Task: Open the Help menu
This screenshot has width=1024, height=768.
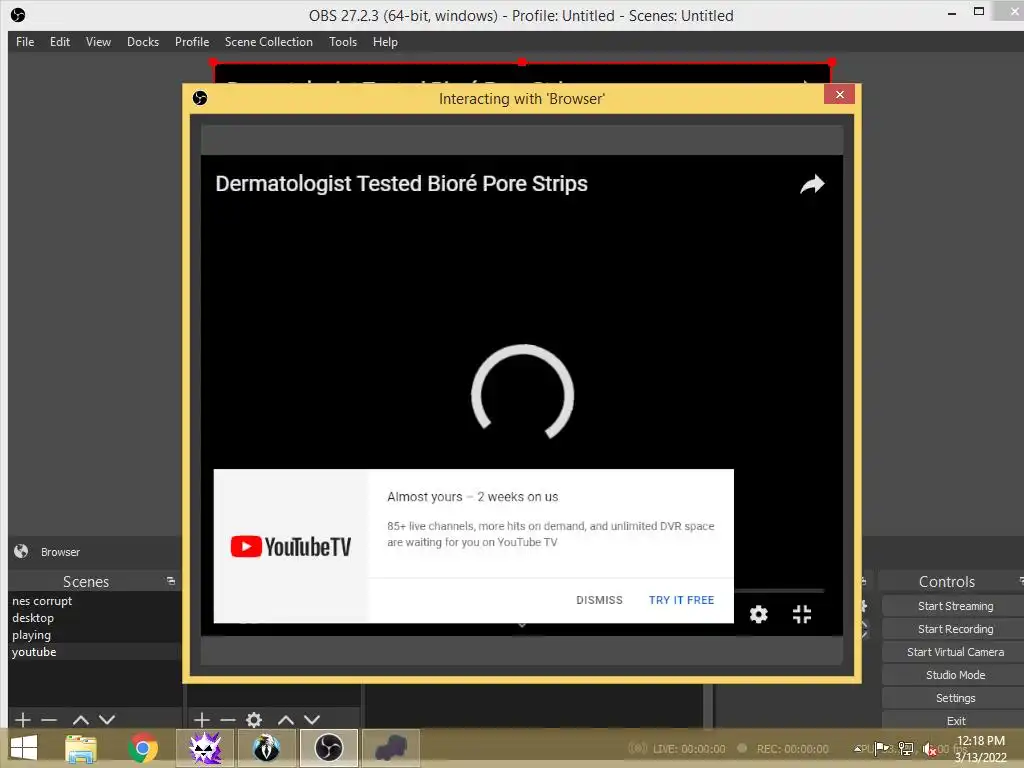Action: (x=385, y=42)
